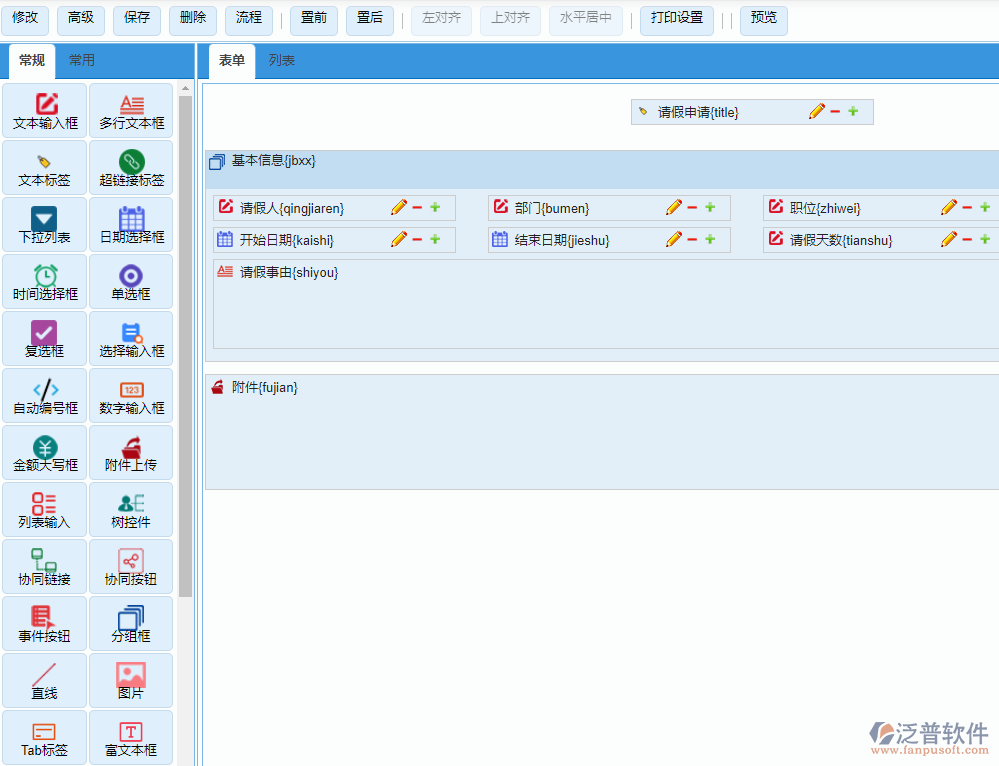Edit the 请假人 field with pencil icon
This screenshot has width=999, height=766.
(399, 208)
